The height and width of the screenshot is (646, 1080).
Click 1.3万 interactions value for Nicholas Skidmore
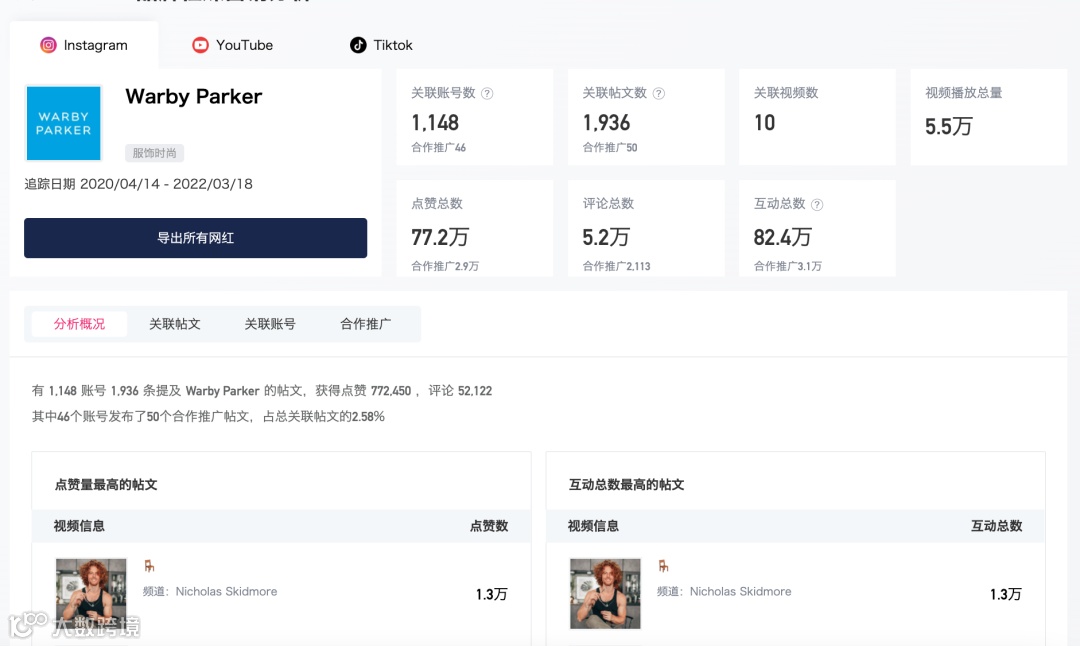coord(1006,594)
